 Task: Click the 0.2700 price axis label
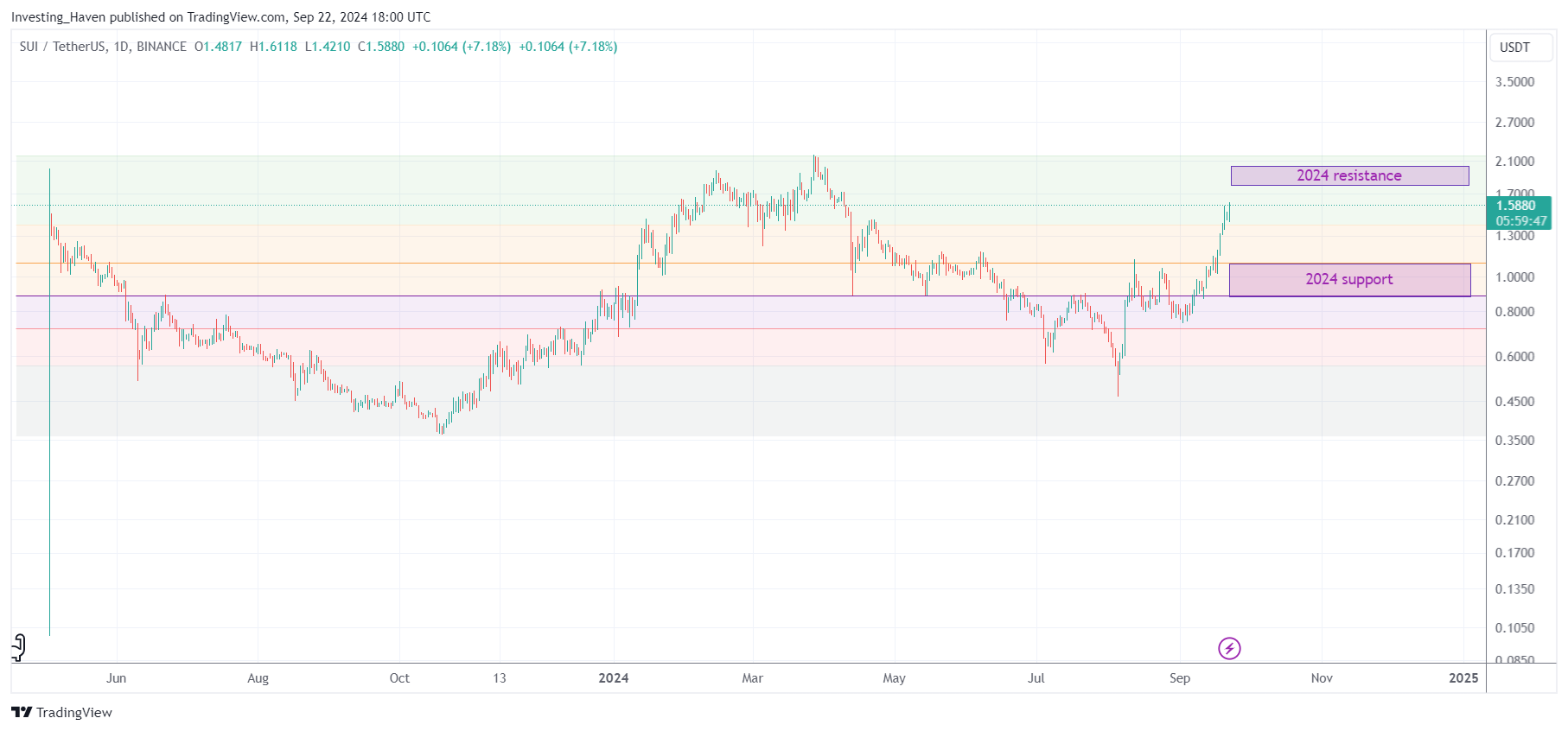pos(1515,481)
